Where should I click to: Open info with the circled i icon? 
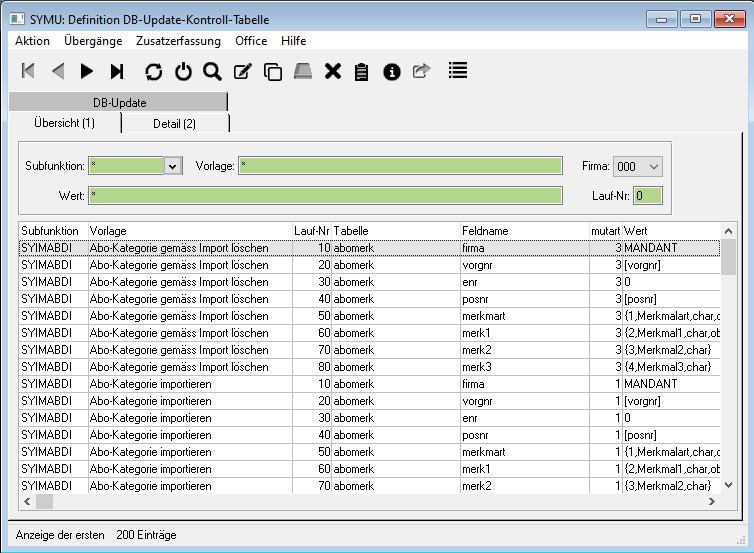pos(392,71)
